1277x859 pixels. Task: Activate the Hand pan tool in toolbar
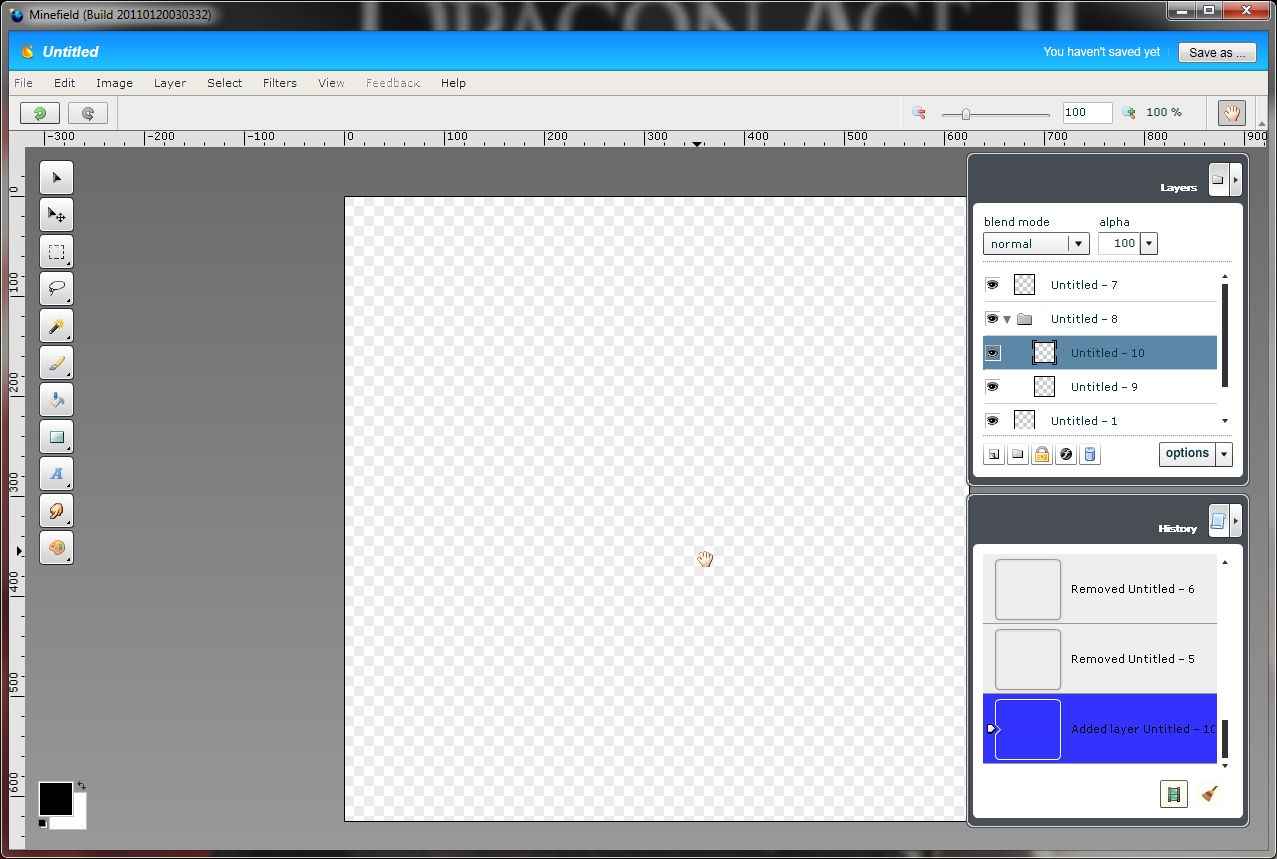[1231, 113]
